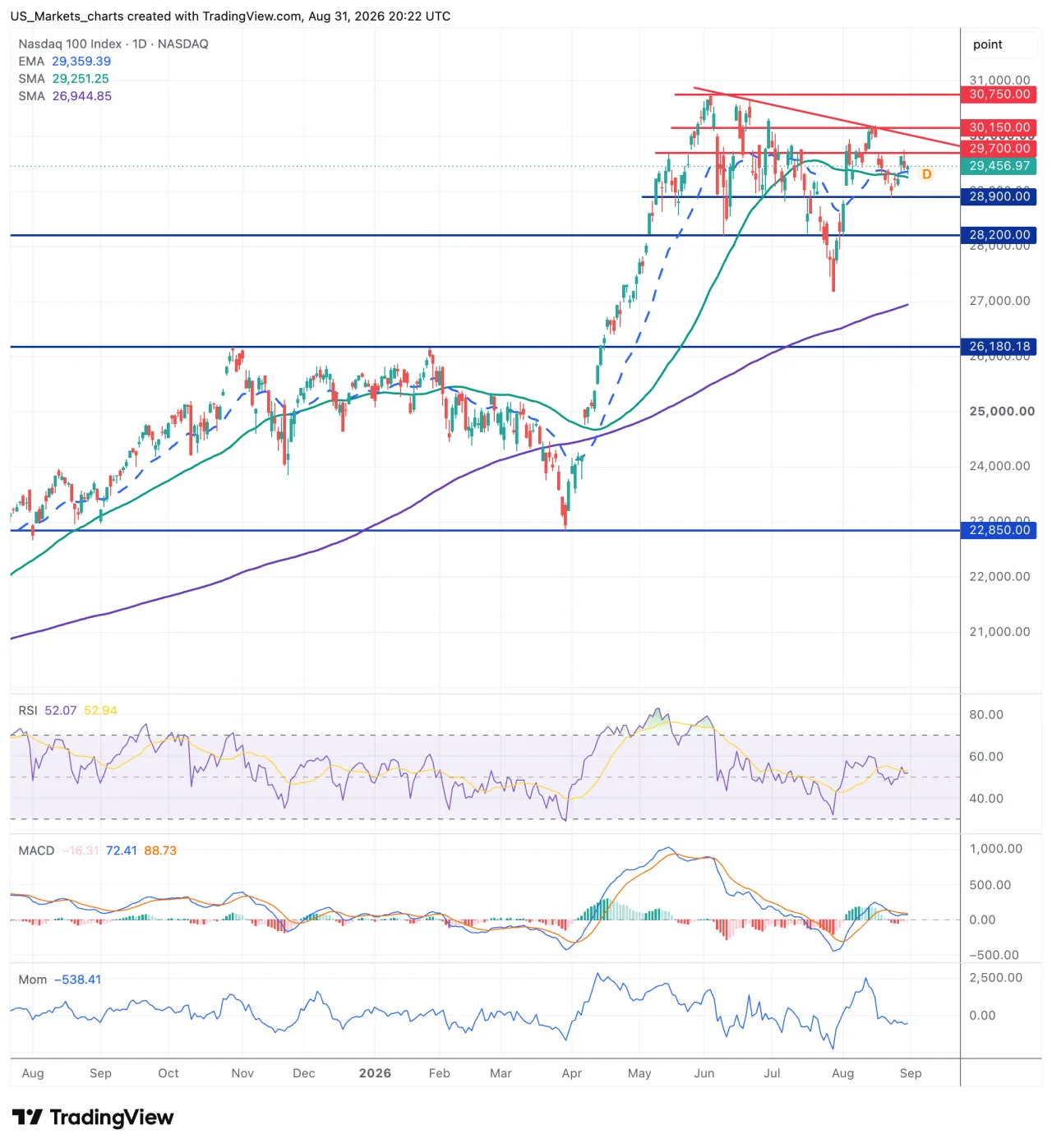Click the 24,000.00 price axis value
Viewport: 1052px width, 1148px height.
point(999,466)
